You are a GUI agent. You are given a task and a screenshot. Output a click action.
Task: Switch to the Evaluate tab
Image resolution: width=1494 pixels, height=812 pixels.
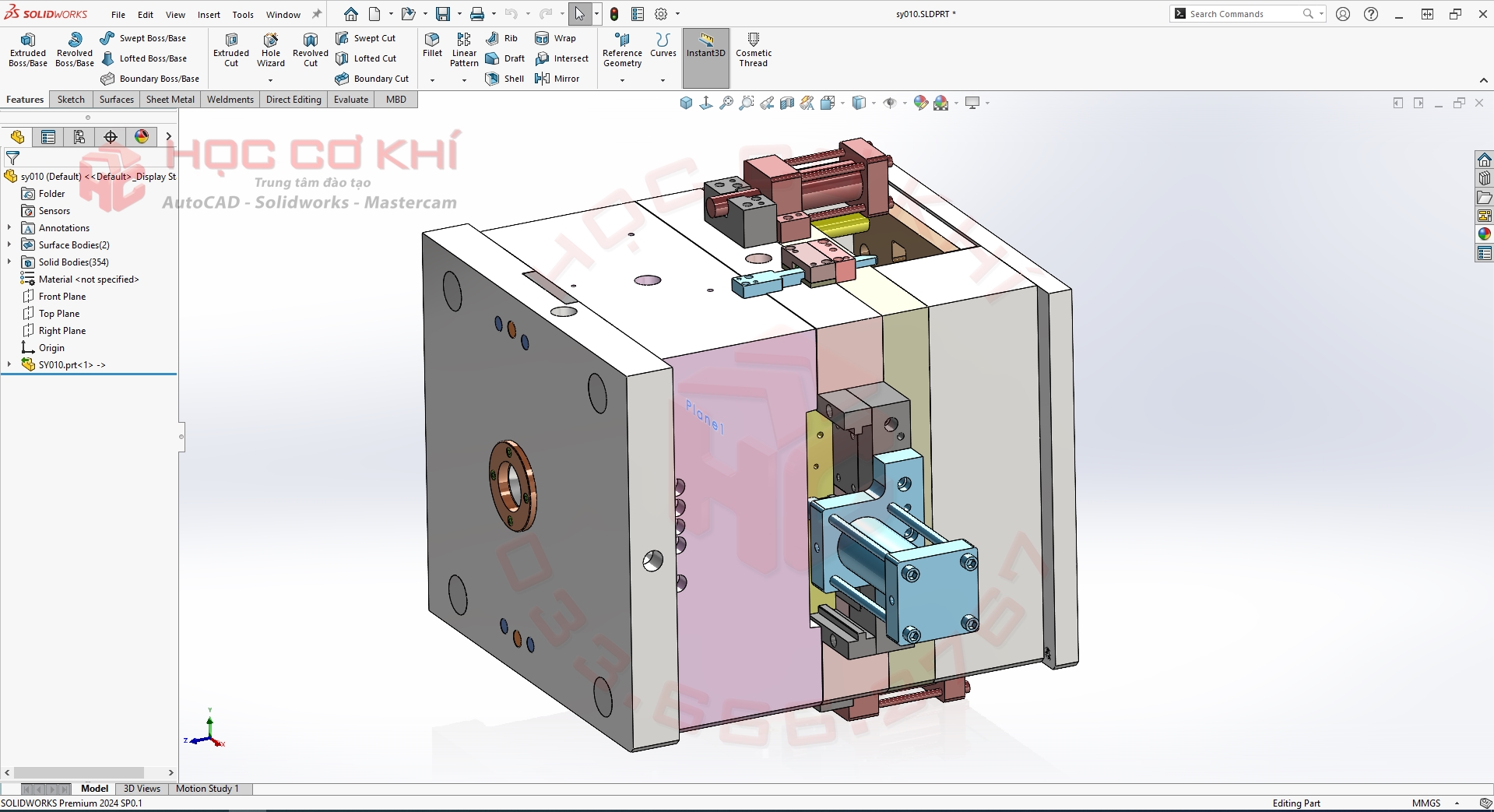click(x=351, y=100)
